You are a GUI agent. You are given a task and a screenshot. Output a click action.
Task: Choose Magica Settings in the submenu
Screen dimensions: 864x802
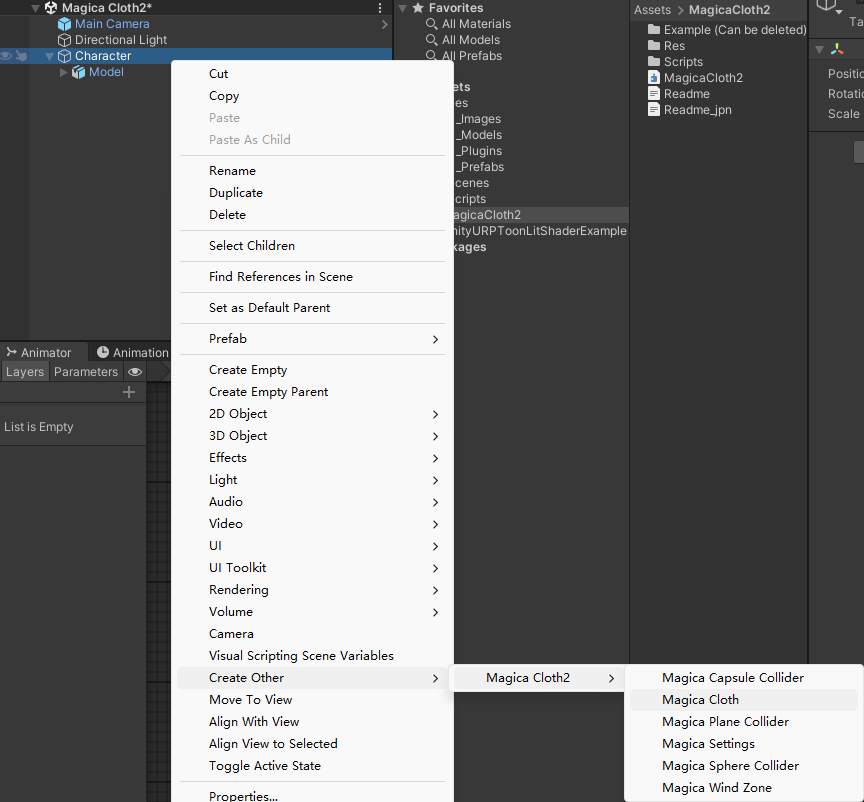point(743,744)
